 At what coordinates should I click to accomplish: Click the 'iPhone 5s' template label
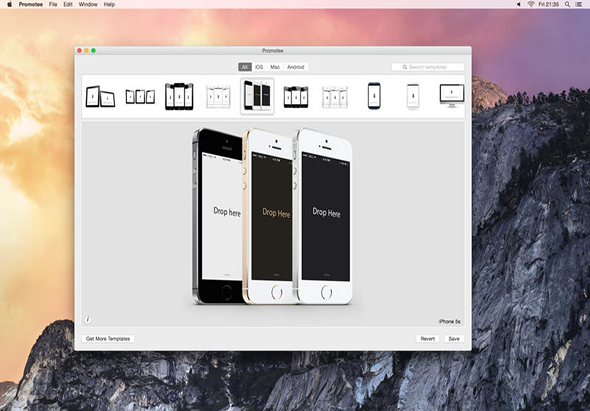point(450,321)
